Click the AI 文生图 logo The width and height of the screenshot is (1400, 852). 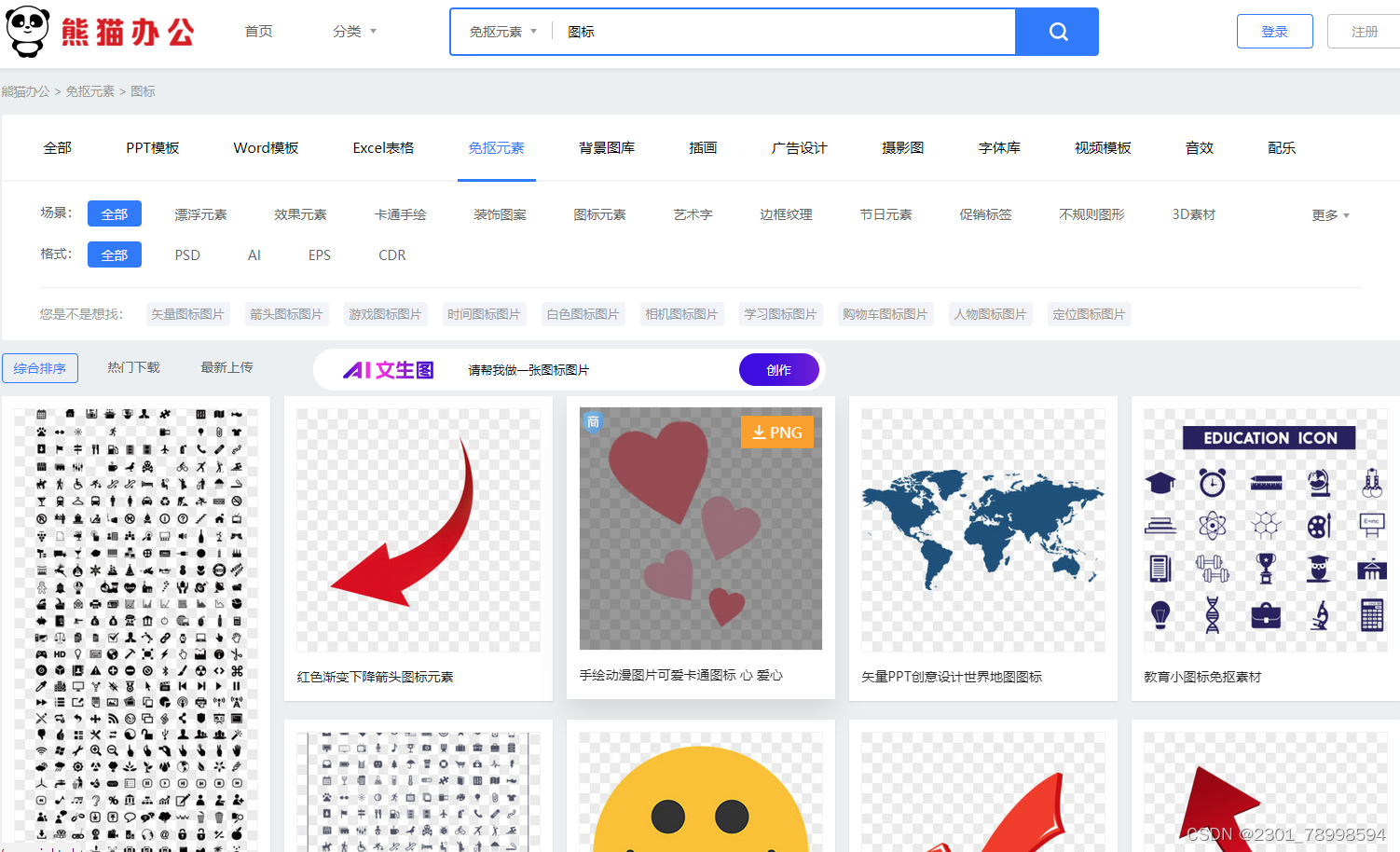(x=389, y=370)
